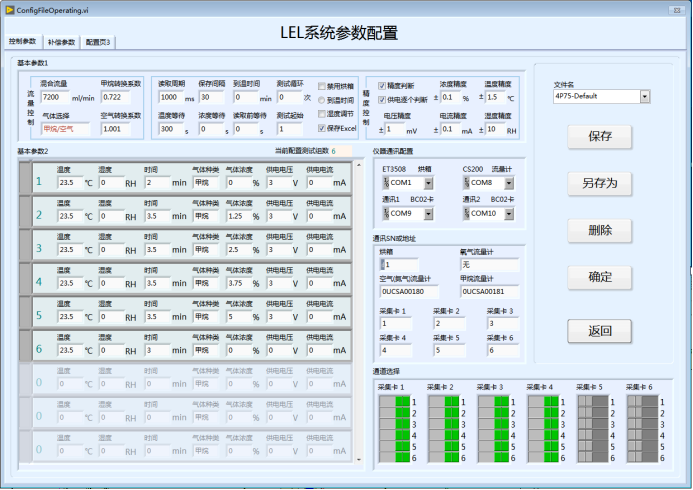Click the 温度精度 field showing 1.5
This screenshot has width=693, height=490.
coord(495,97)
